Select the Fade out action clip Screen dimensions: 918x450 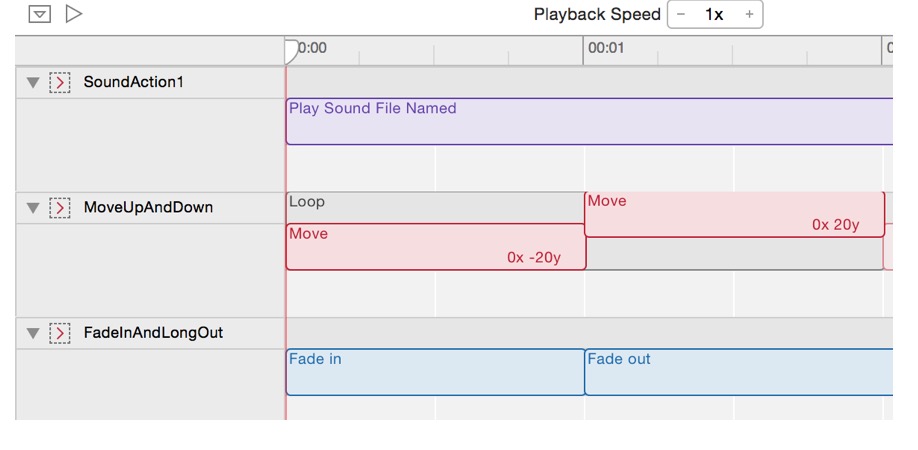pos(738,372)
